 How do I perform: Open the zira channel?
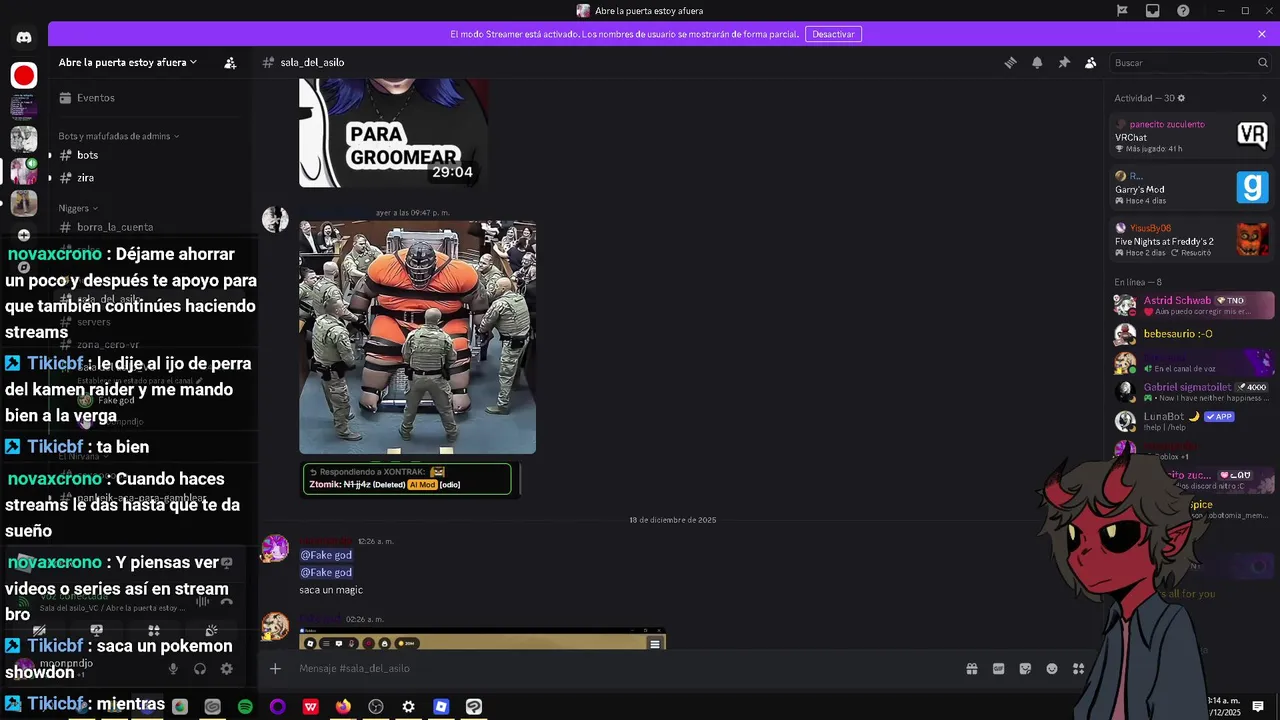pyautogui.click(x=150, y=178)
